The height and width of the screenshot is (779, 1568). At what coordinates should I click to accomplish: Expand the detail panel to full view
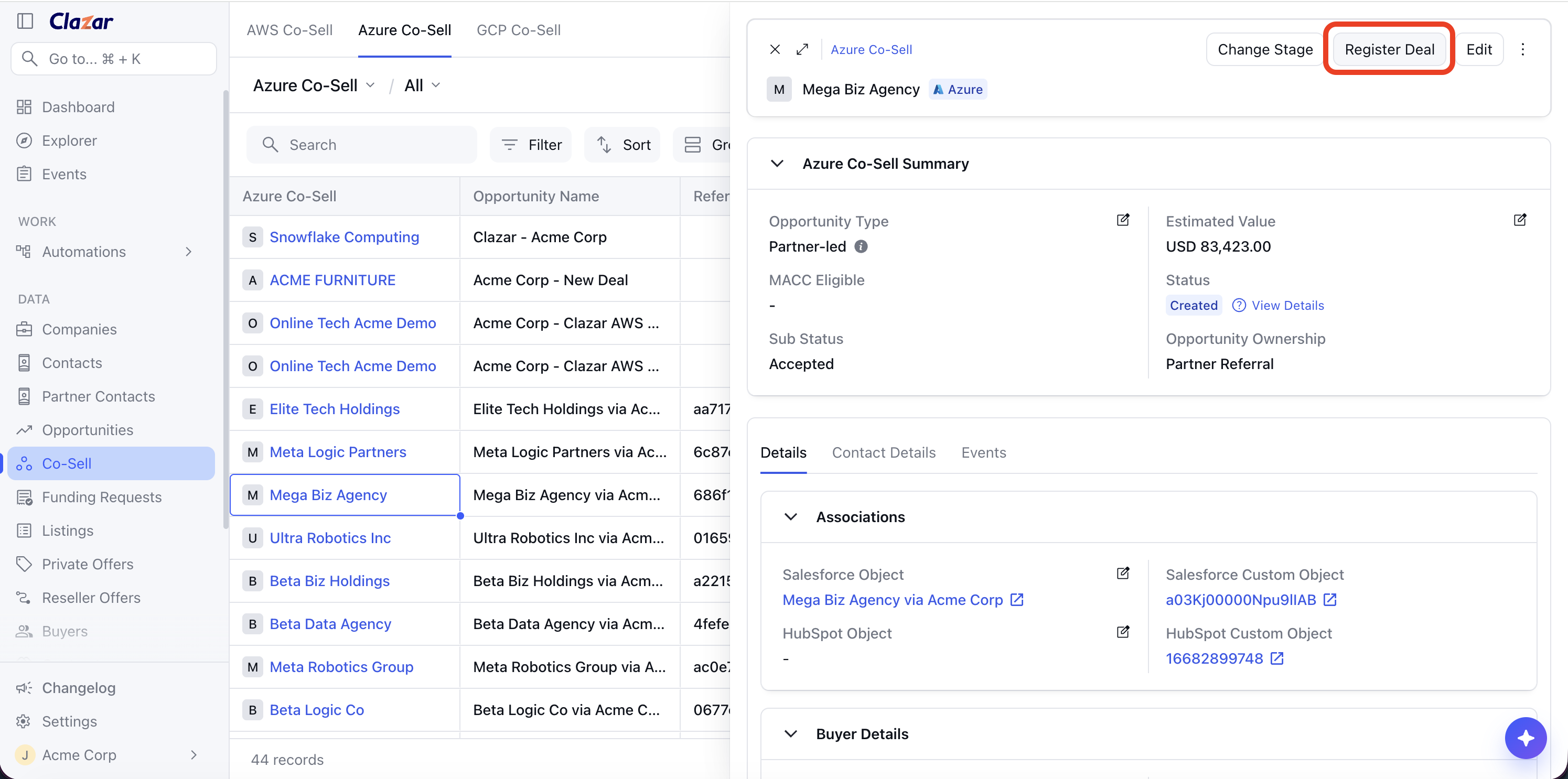[802, 49]
